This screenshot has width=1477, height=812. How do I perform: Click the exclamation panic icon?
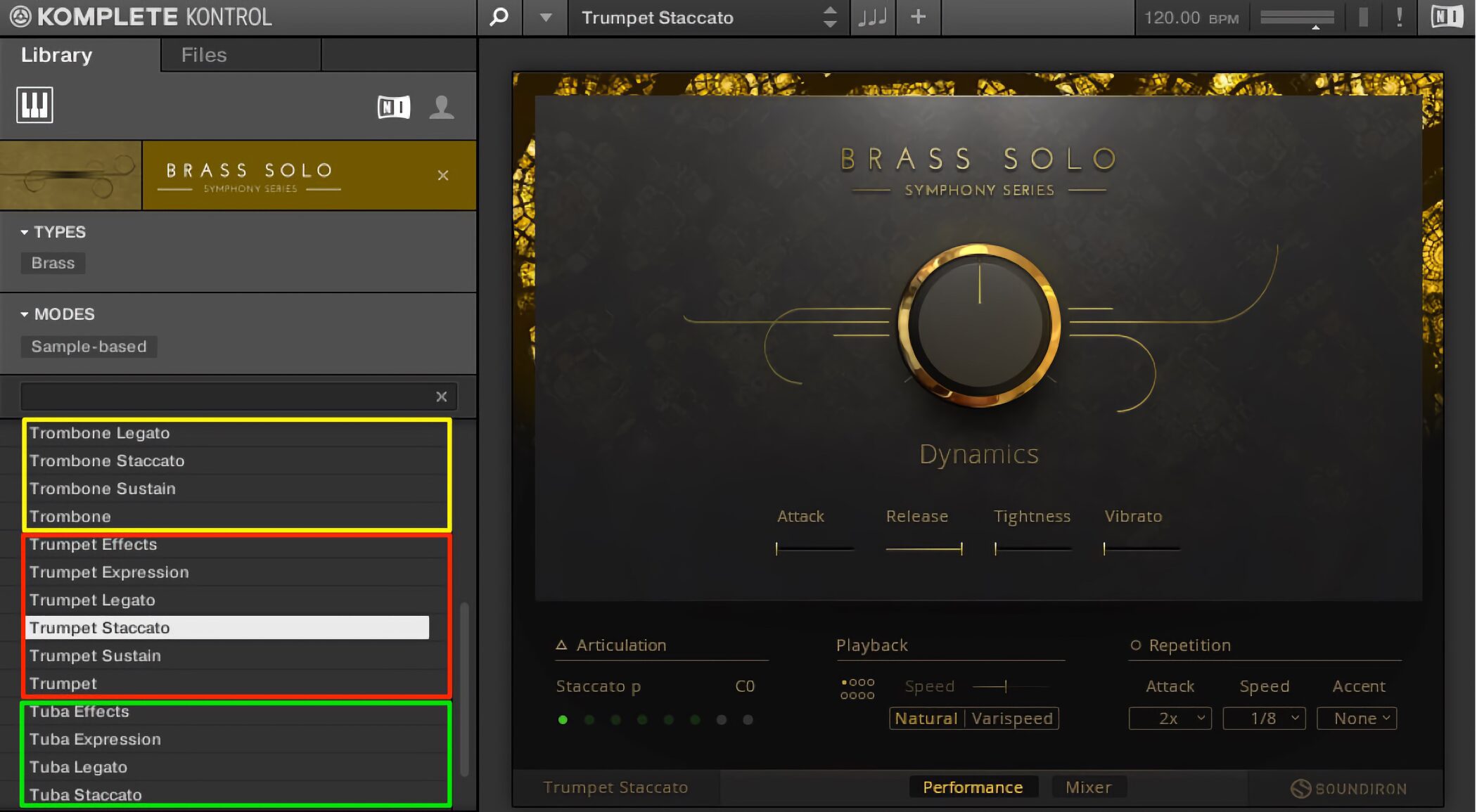1399,17
